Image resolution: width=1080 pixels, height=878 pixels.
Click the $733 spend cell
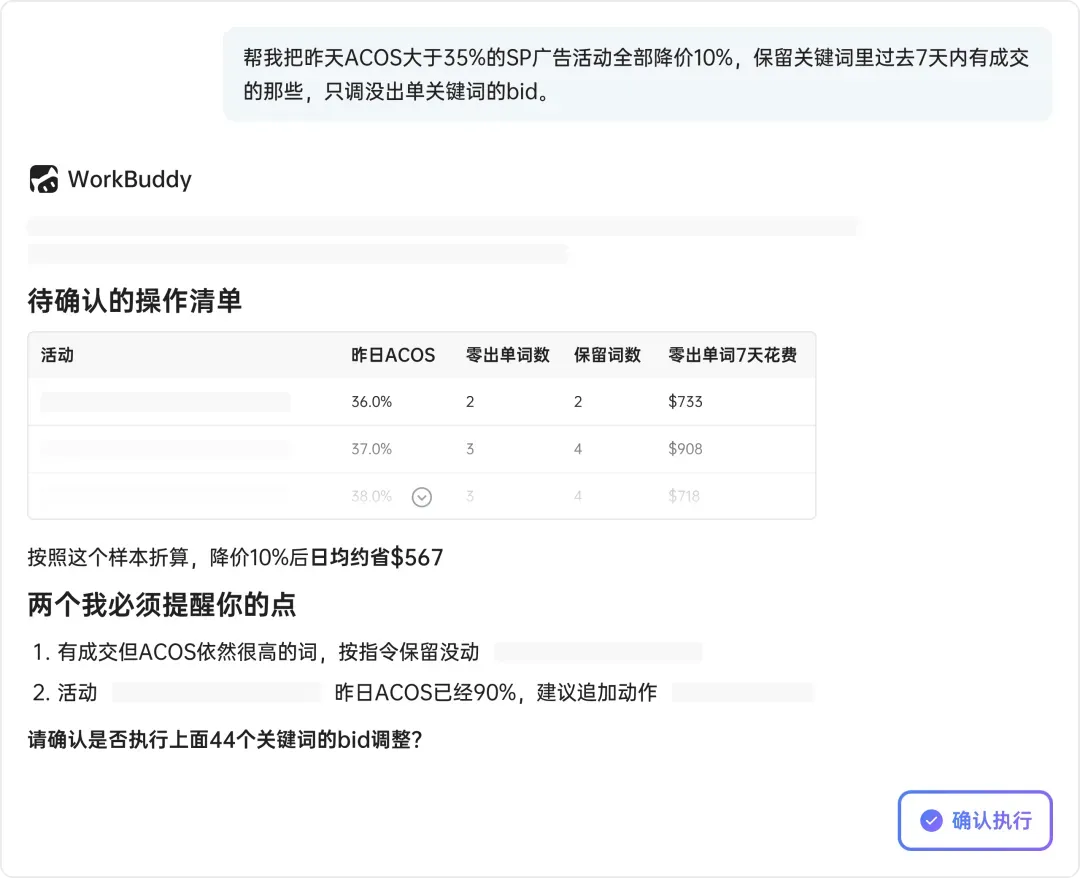click(x=685, y=401)
